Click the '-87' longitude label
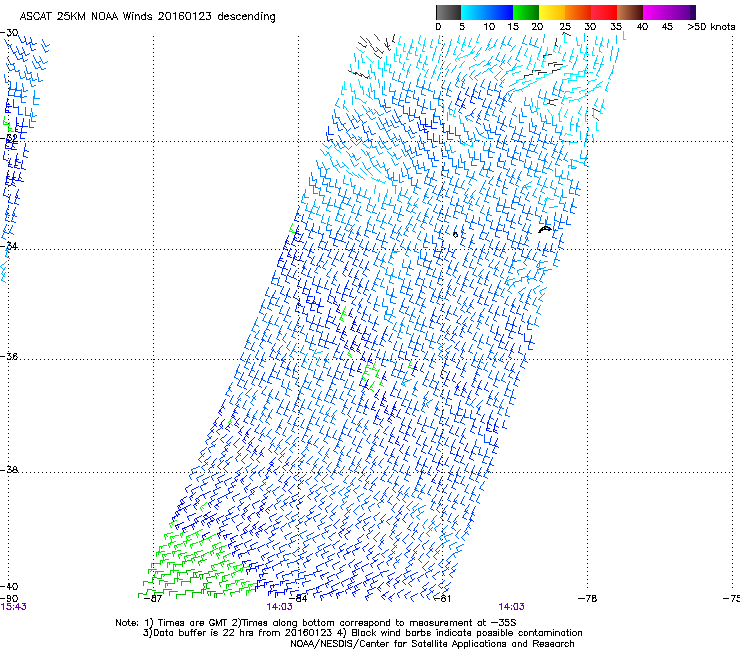Screen dimensions: 740x650 click(152, 599)
